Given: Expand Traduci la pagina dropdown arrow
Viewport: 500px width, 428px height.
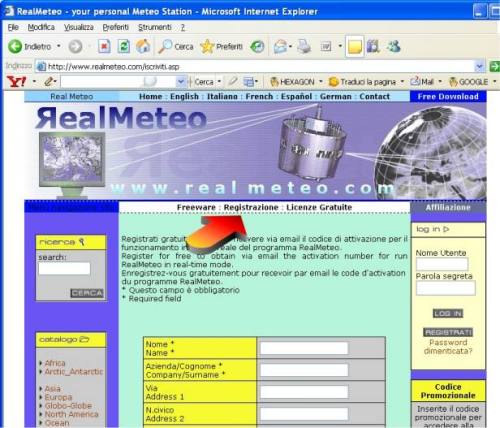Looking at the screenshot, I should click(402, 82).
